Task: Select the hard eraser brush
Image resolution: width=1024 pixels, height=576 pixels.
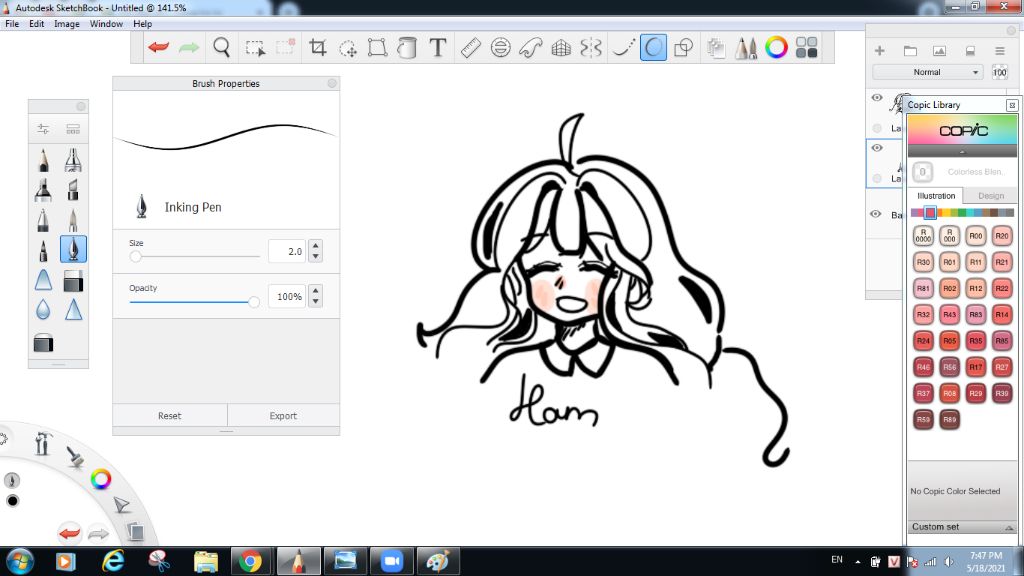Action: coord(73,281)
